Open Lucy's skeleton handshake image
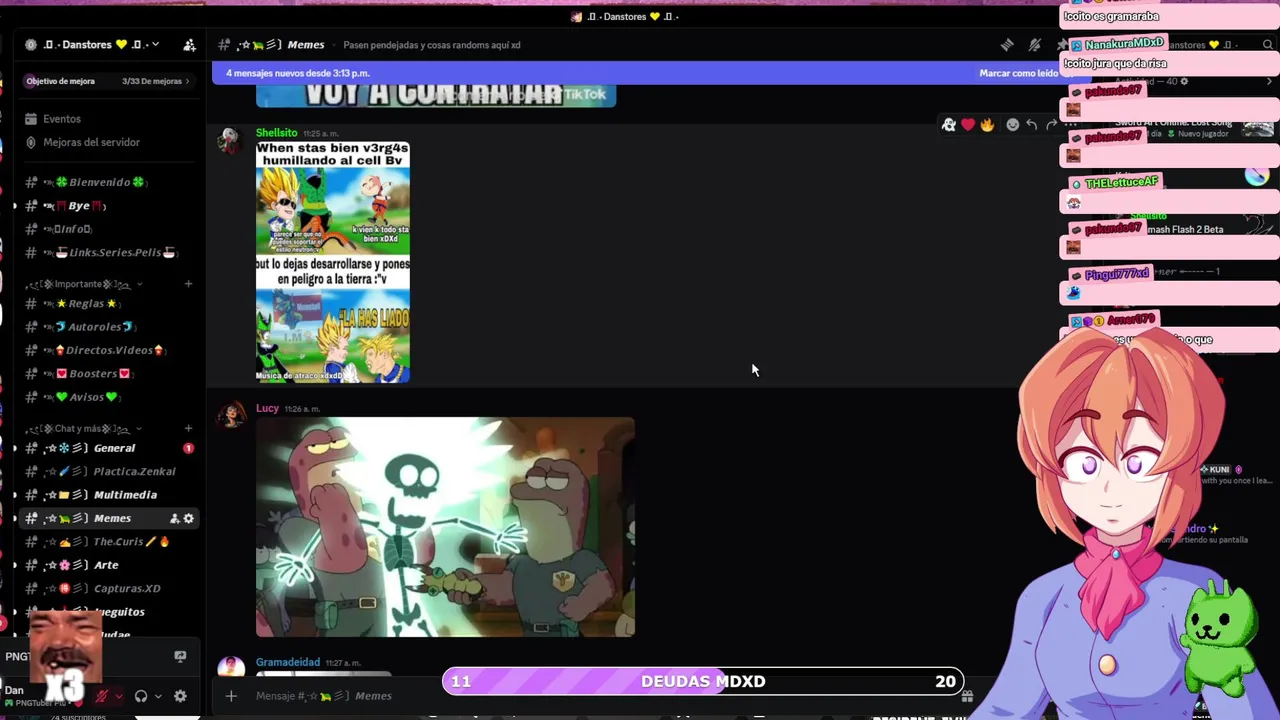The image size is (1280, 720). tap(445, 527)
